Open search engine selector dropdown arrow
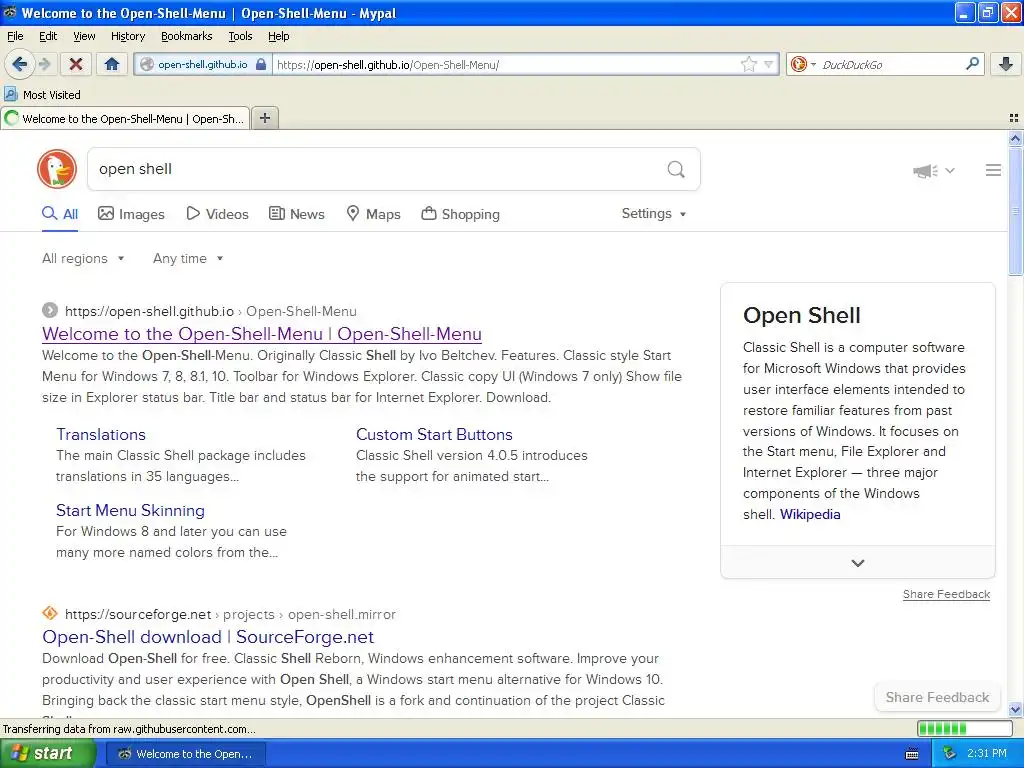 tap(813, 64)
